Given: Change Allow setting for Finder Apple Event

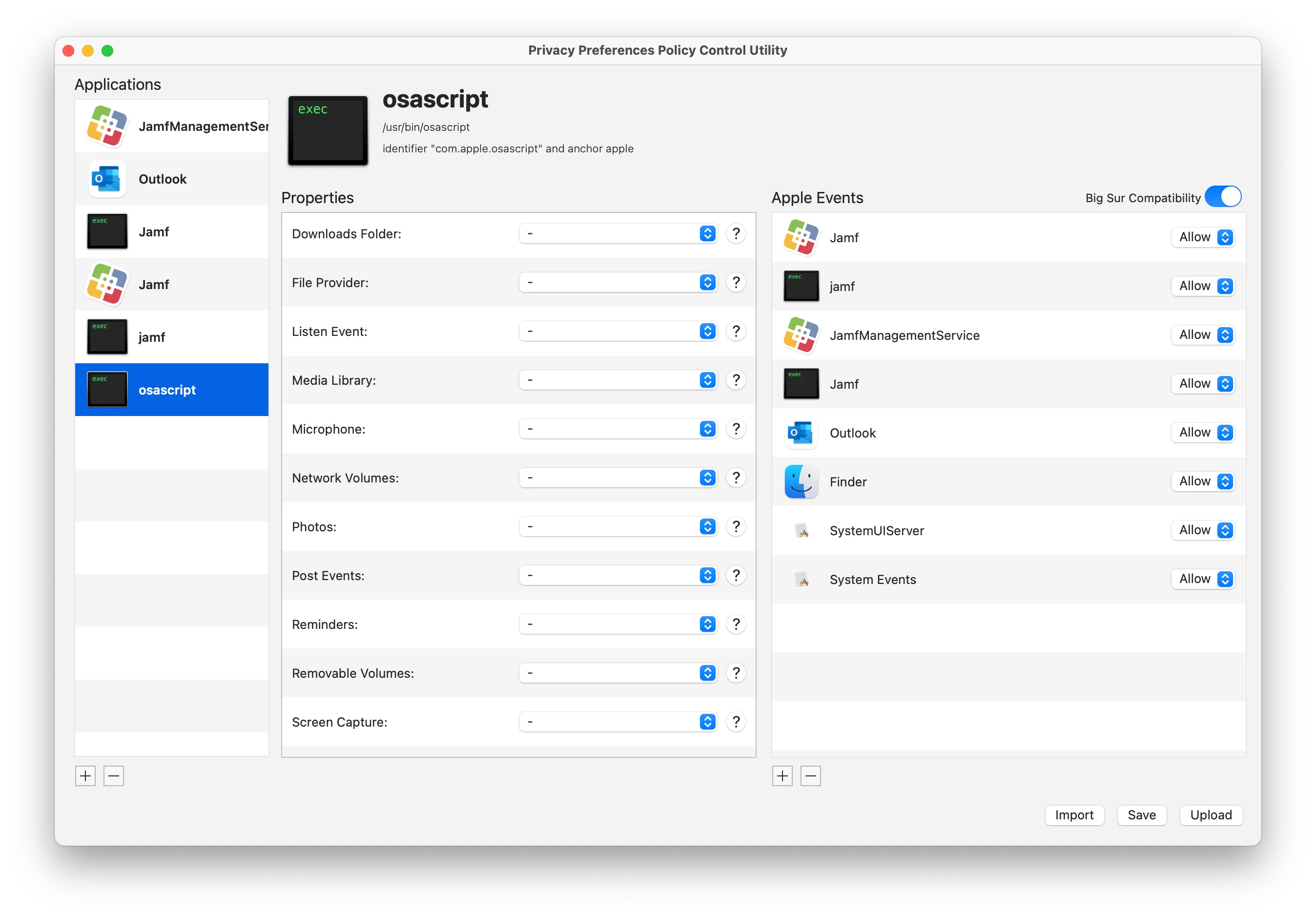Looking at the screenshot, I should (x=1203, y=481).
